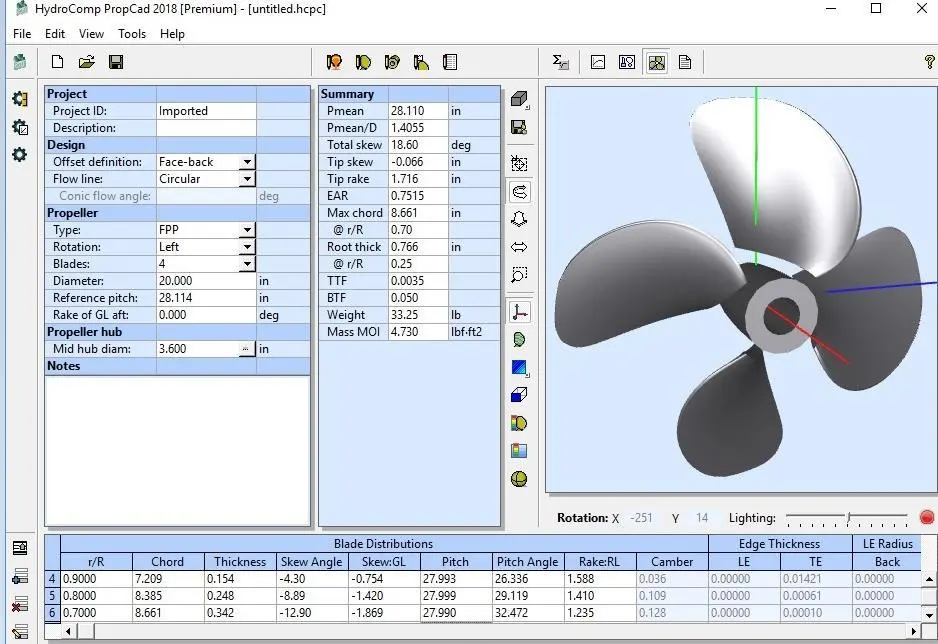Screen dimensions: 938x644
Task: Click the insert row icon beside distributions table
Action: pos(20,576)
